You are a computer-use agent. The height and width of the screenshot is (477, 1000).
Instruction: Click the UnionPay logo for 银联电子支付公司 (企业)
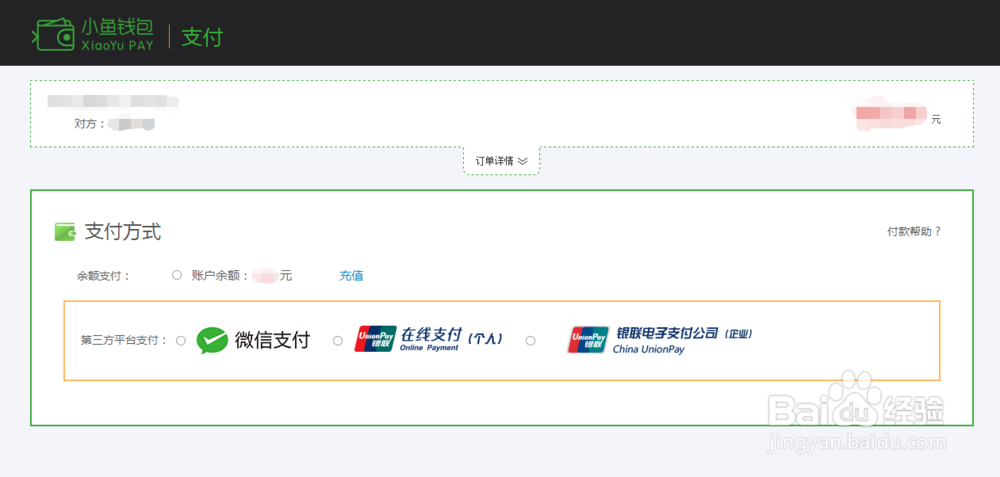(x=588, y=340)
